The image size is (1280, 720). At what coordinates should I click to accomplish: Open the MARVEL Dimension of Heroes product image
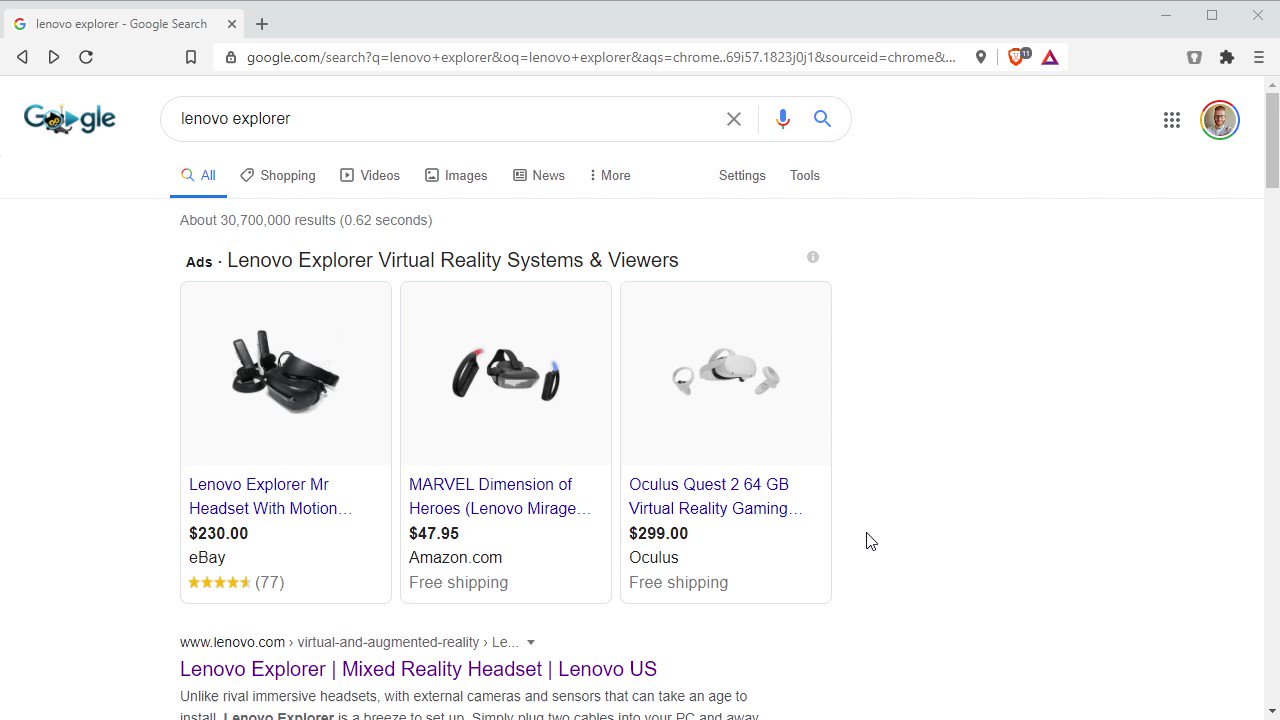pyautogui.click(x=506, y=374)
